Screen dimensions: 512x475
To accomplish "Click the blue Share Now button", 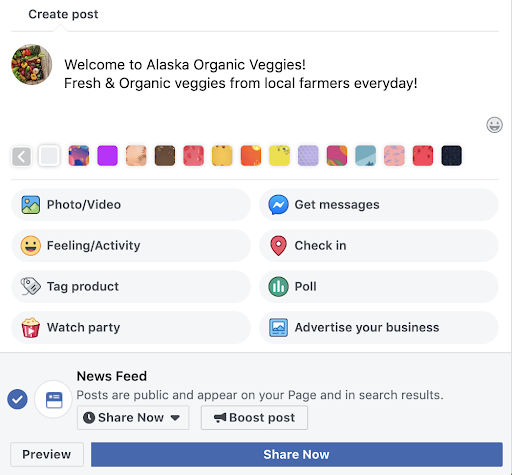I will [x=297, y=454].
